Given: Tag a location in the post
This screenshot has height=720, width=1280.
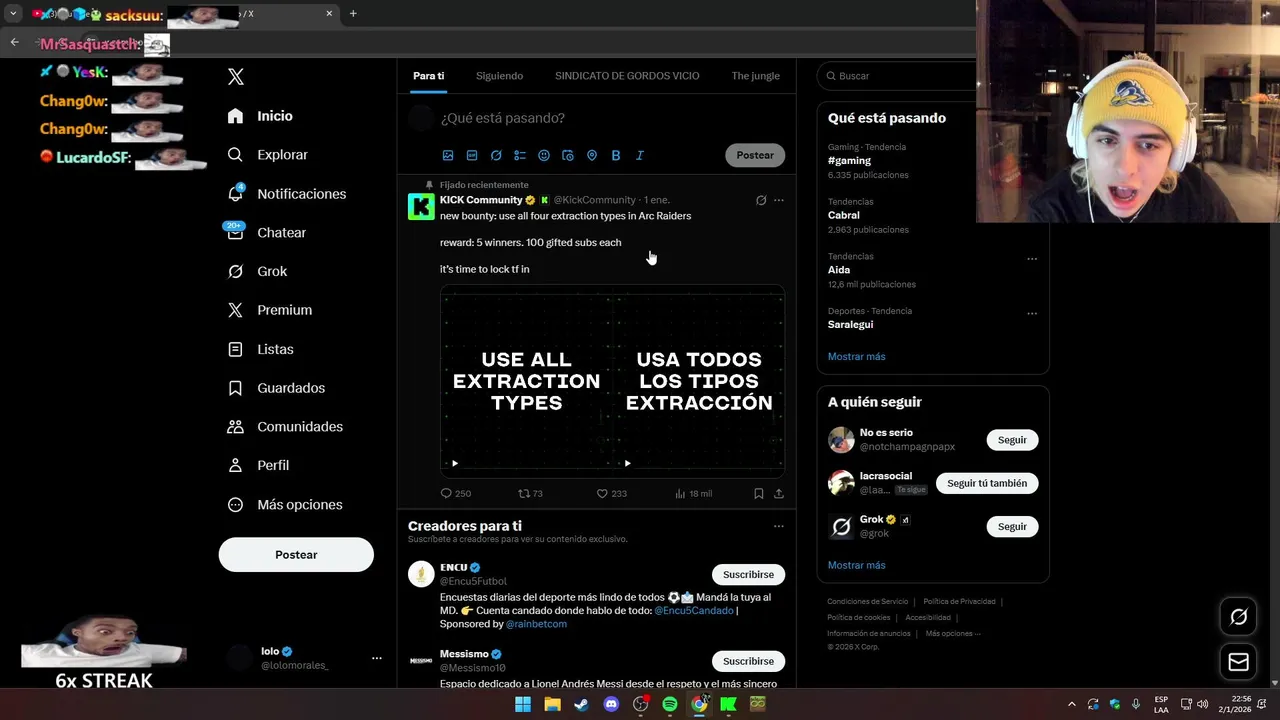Looking at the screenshot, I should click(592, 156).
